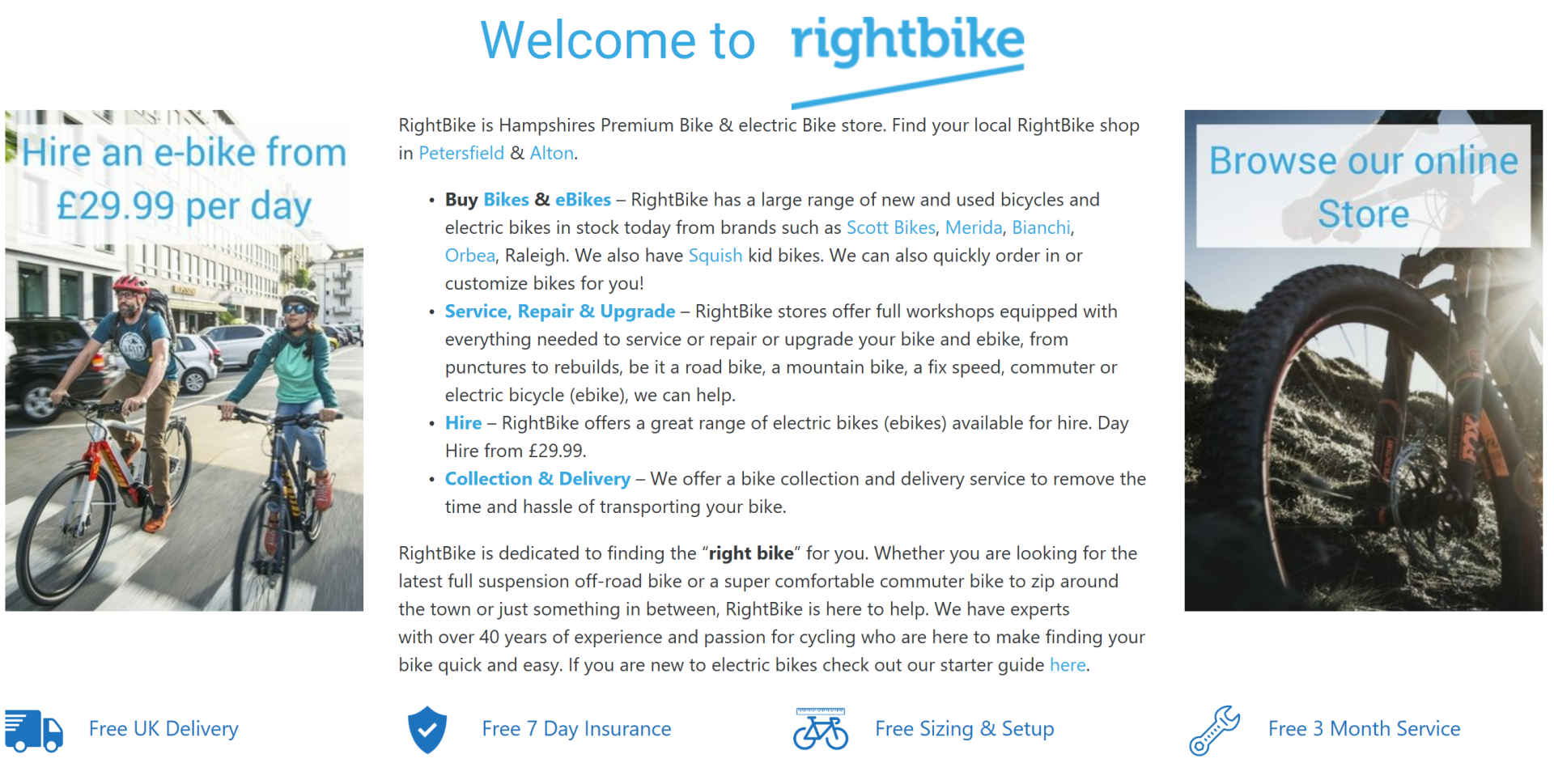The height and width of the screenshot is (784, 1554).
Task: Open the Merida brand link
Action: point(973,228)
